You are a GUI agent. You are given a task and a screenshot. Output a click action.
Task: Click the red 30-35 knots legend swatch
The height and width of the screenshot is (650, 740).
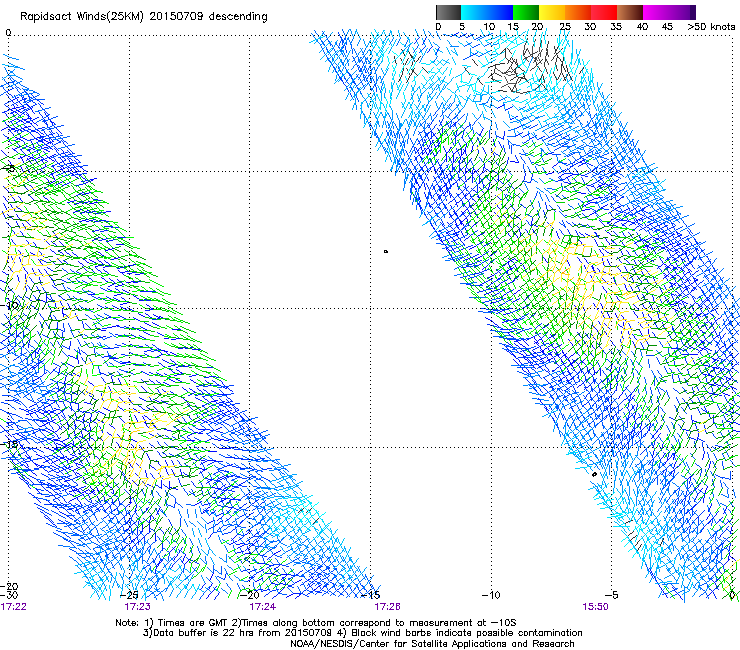604,12
